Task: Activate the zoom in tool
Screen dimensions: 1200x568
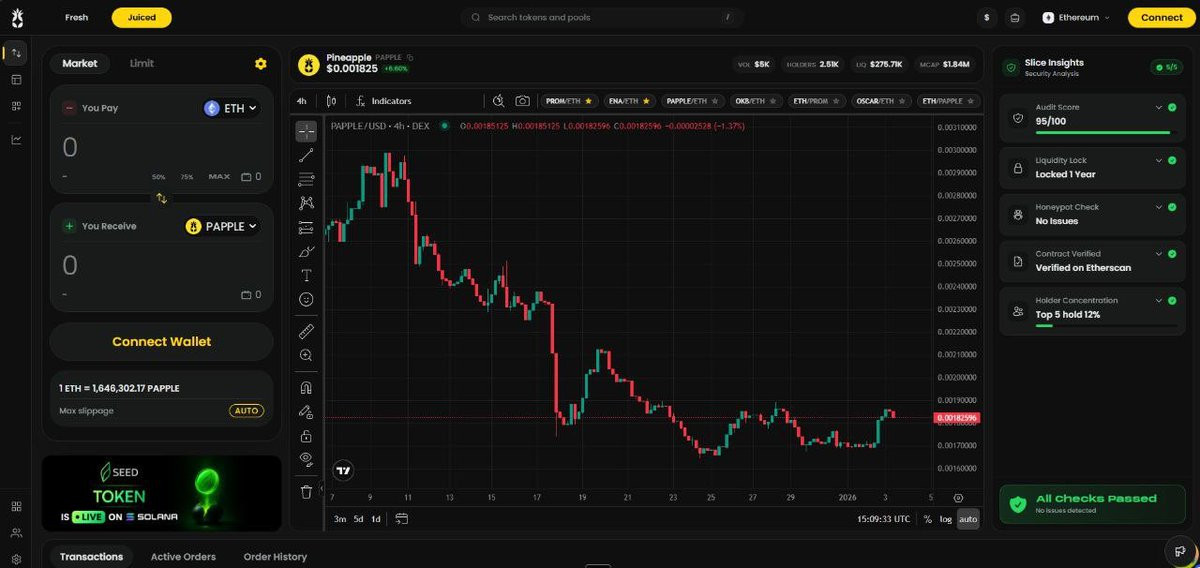Action: tap(306, 355)
